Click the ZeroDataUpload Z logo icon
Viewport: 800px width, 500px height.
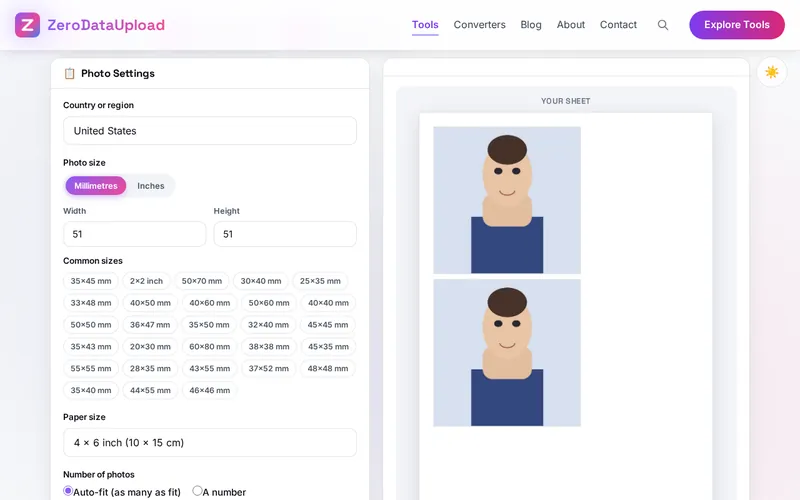pos(28,25)
